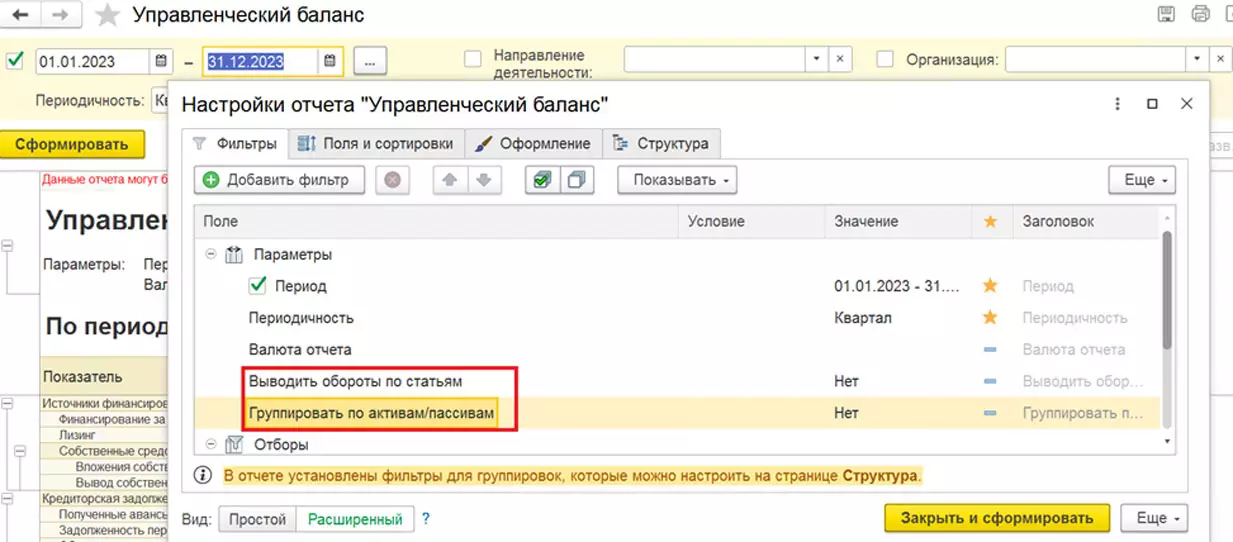Viewport: 1233px width, 542px height.
Task: Toggle the period checkbox near dates
Action: [x=15, y=61]
